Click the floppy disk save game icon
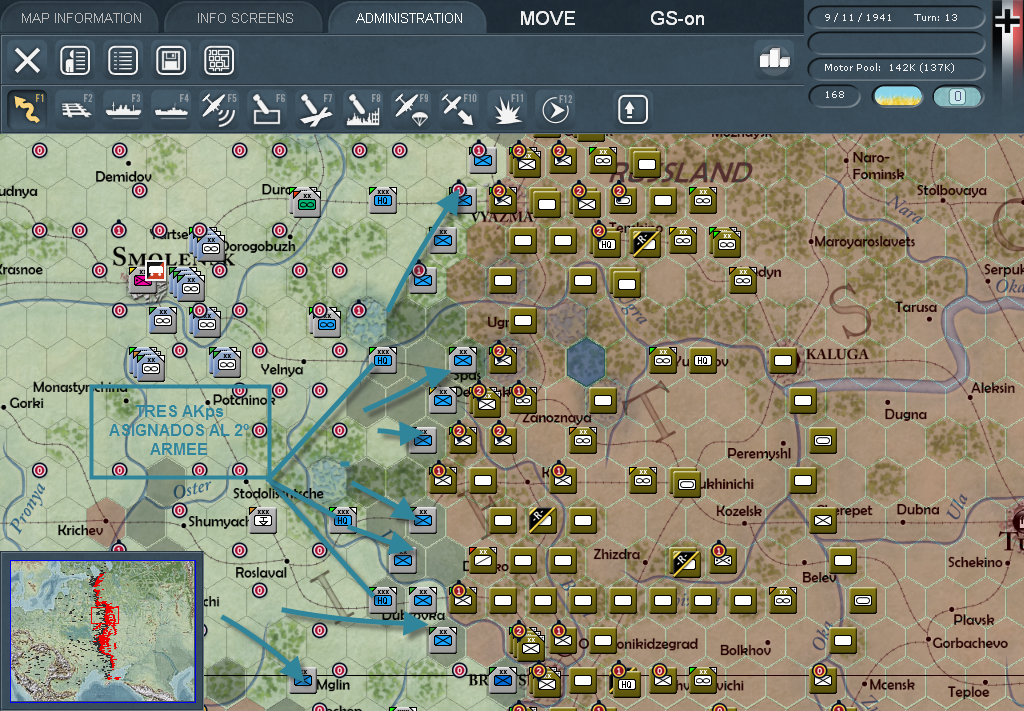The width and height of the screenshot is (1024, 711). [171, 61]
